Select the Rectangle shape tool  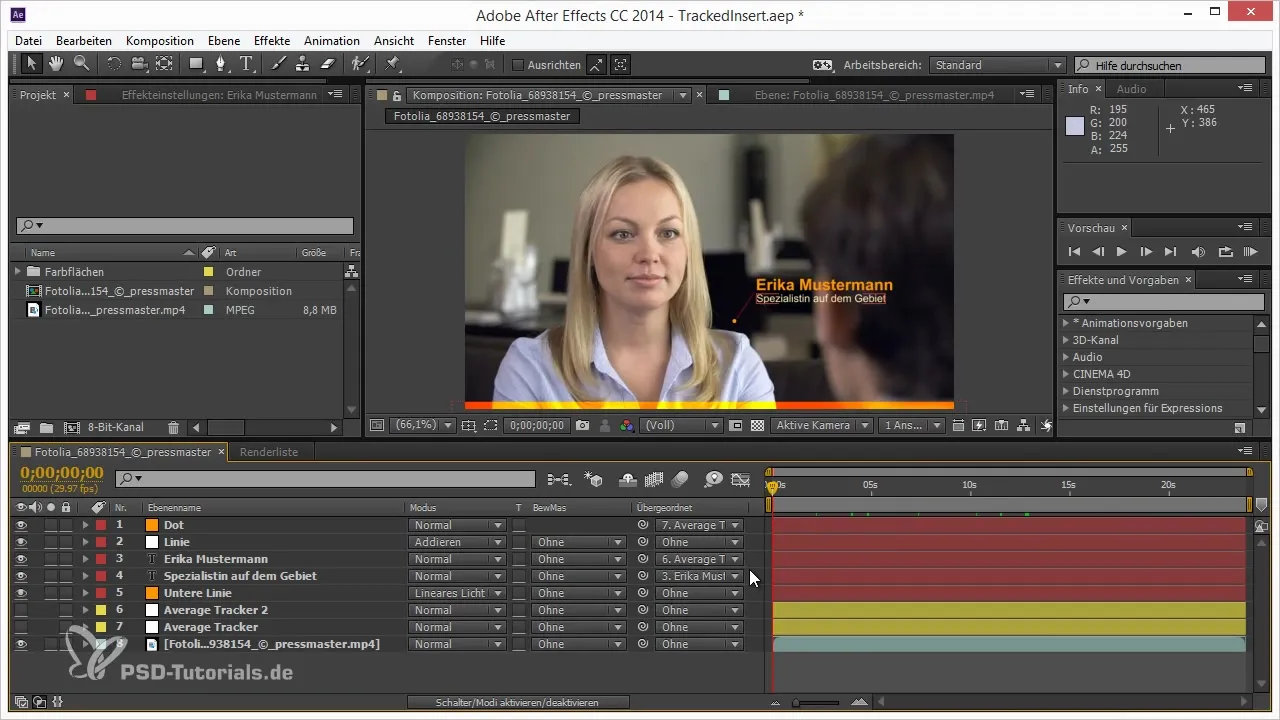197,64
